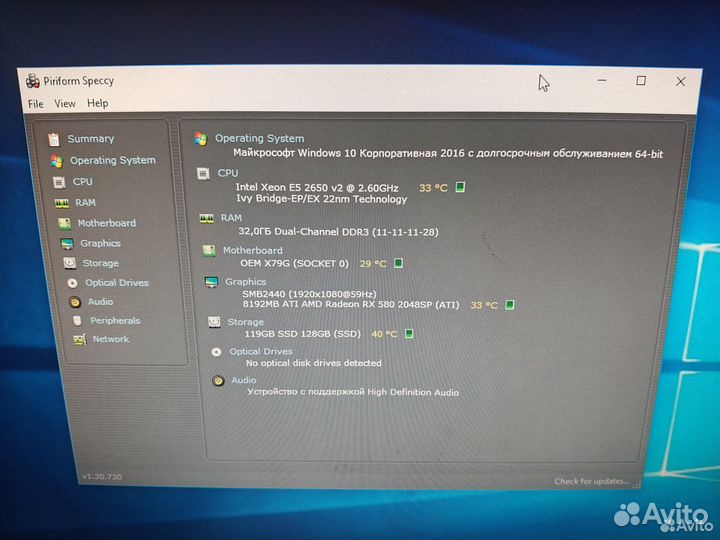
Task: Select Operating System in the sidebar
Action: (x=112, y=160)
